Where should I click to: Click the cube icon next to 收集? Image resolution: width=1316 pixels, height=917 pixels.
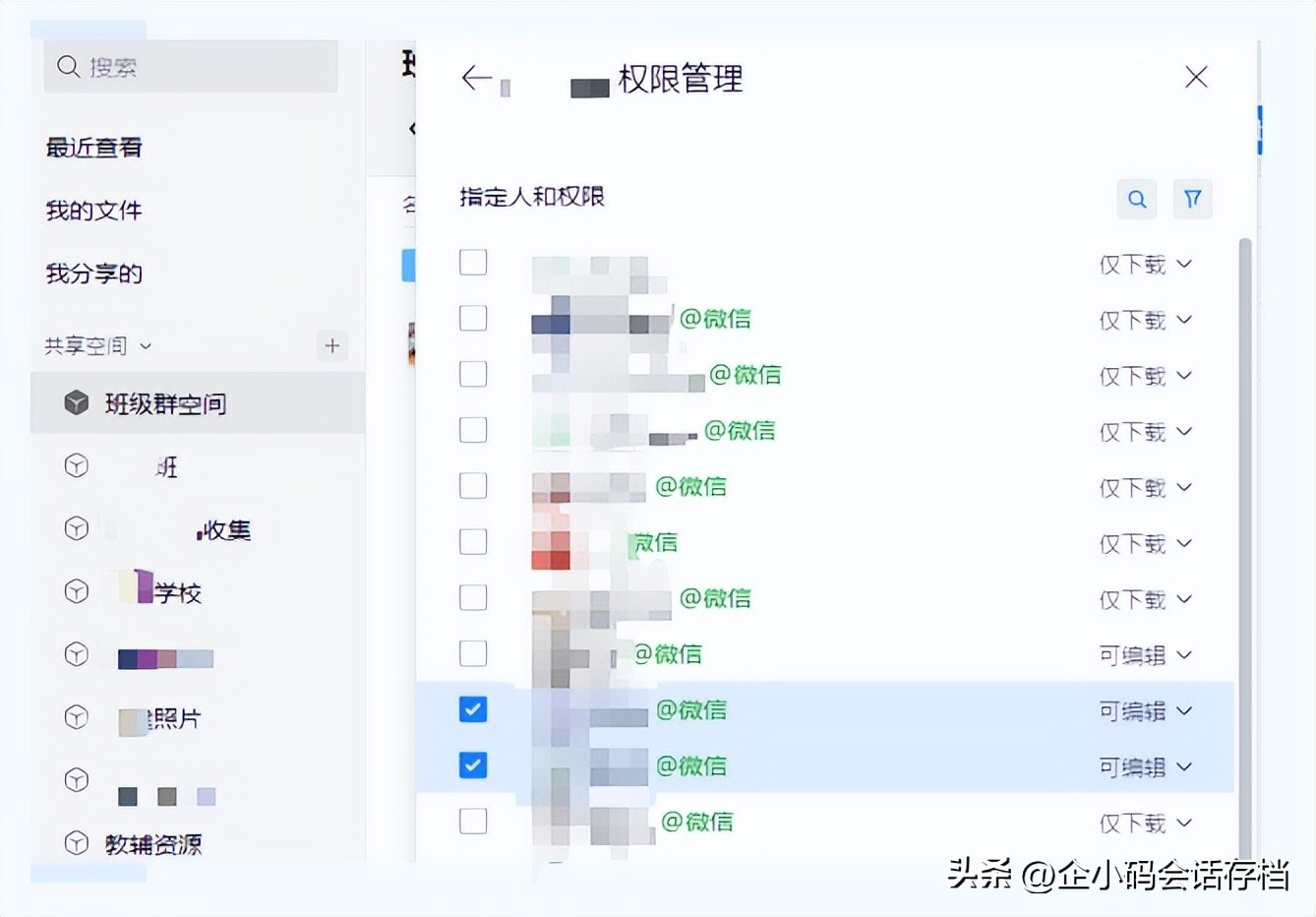[76, 527]
